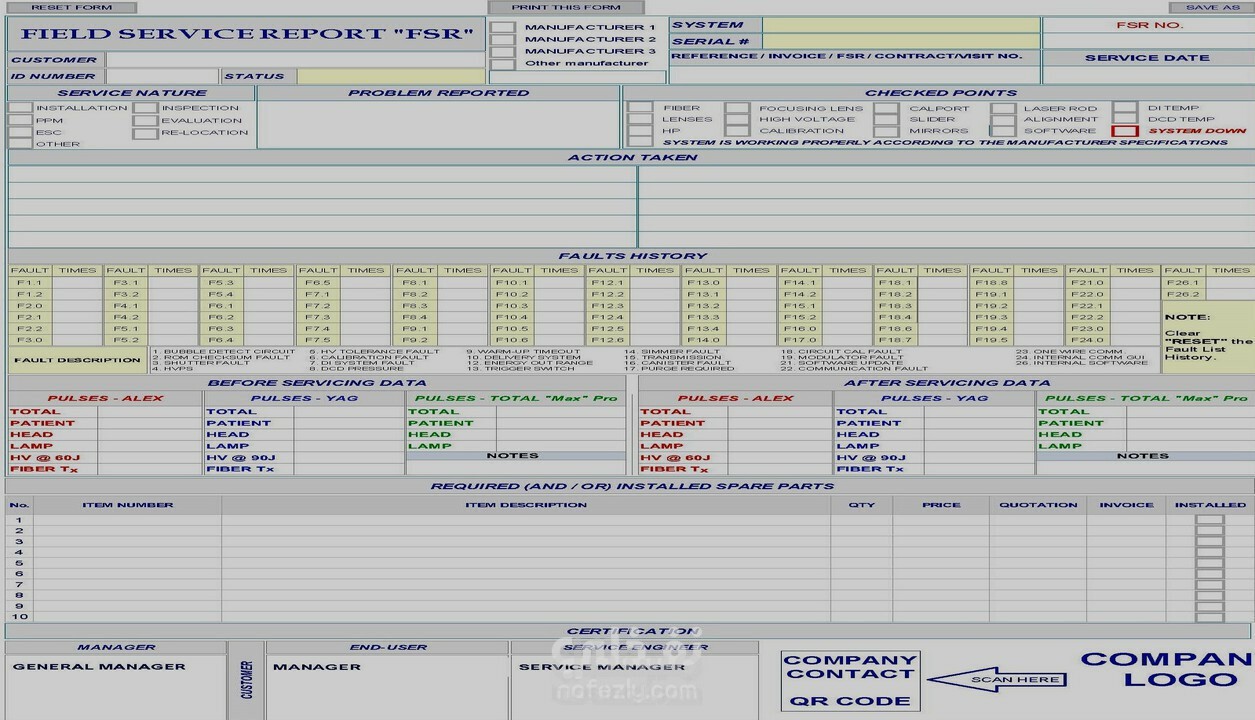Click the SCAN HERE arrow
Viewport: 1255px width, 720px height.
(997, 680)
